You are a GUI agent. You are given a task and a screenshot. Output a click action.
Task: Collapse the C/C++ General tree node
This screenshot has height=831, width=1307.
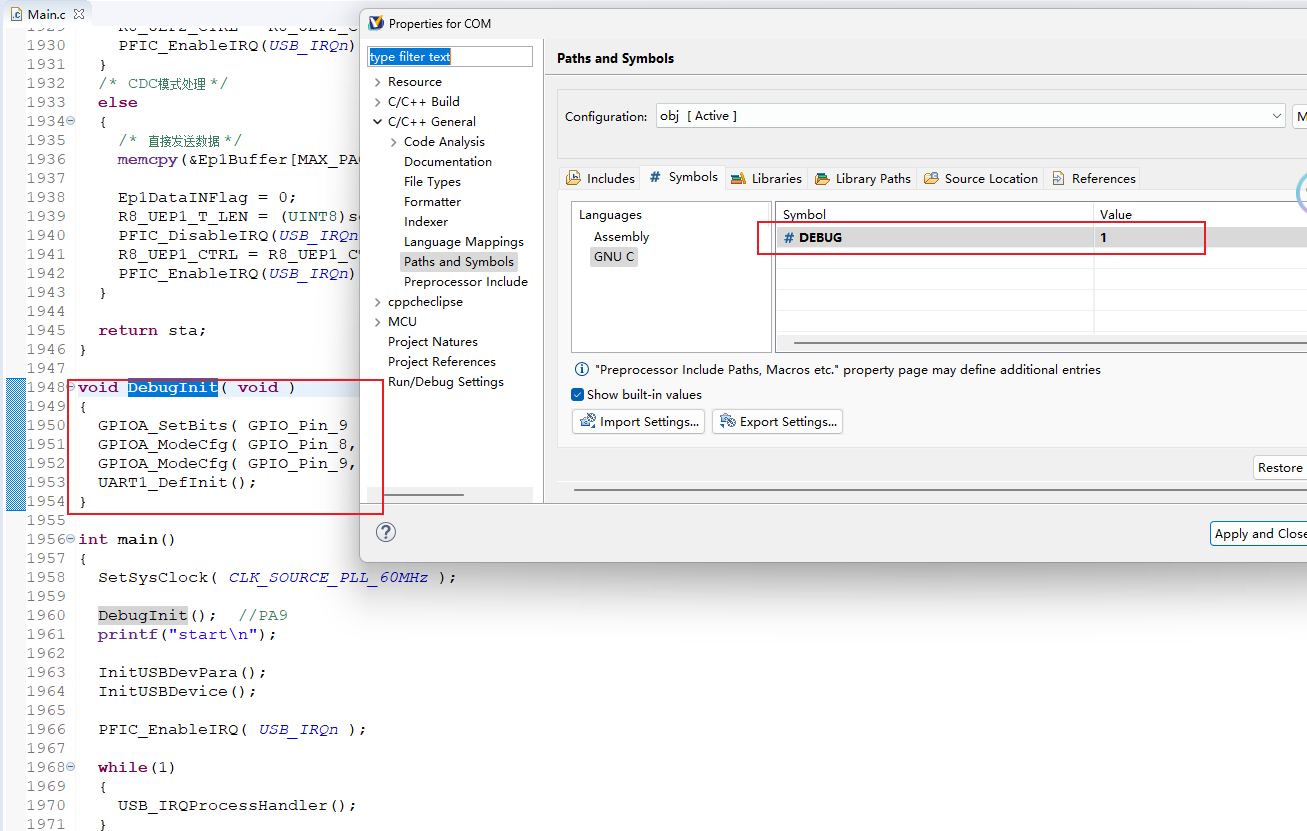tap(377, 122)
